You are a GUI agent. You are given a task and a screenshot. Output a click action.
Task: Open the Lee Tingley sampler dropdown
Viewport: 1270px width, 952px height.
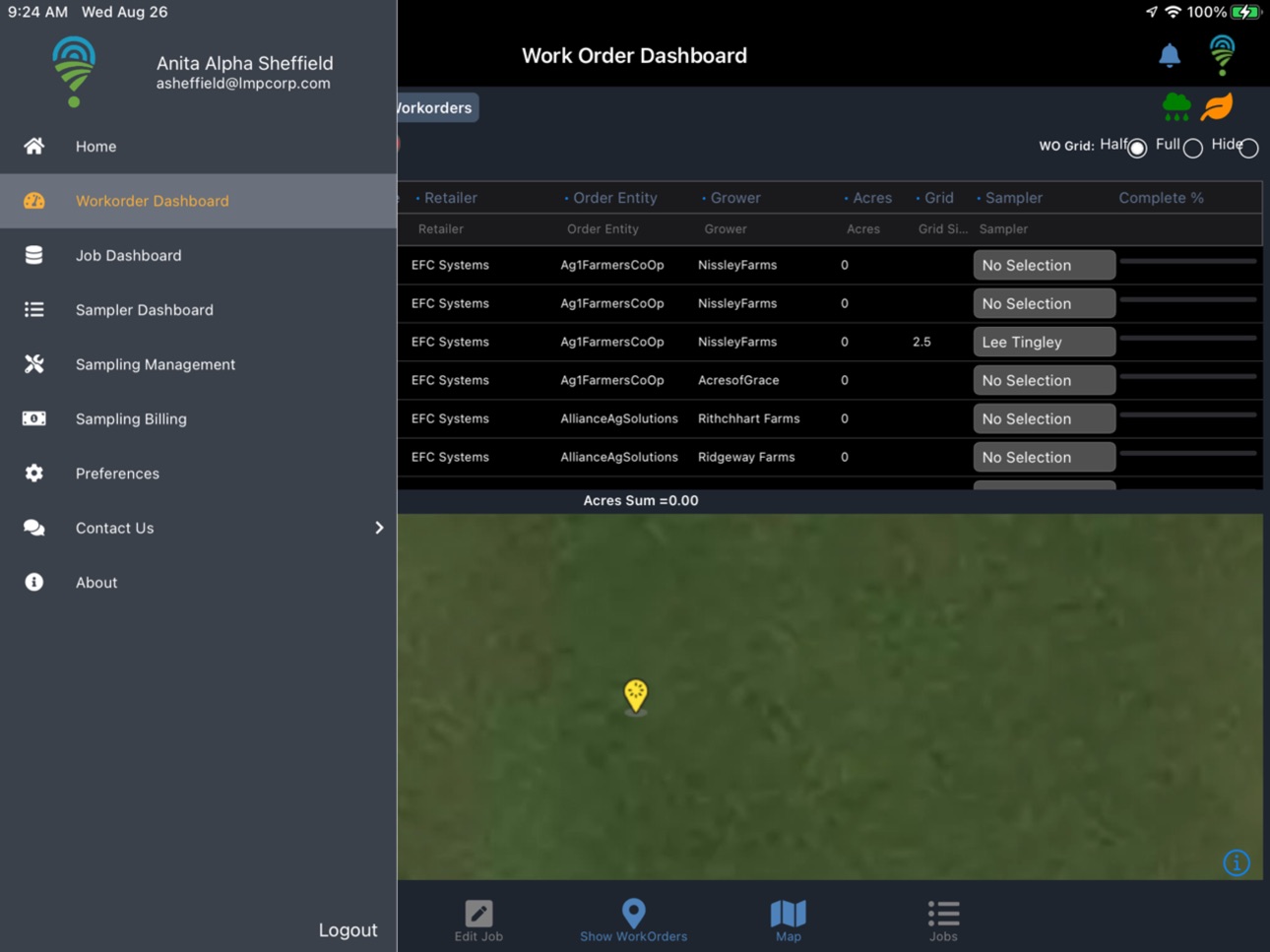pos(1044,342)
